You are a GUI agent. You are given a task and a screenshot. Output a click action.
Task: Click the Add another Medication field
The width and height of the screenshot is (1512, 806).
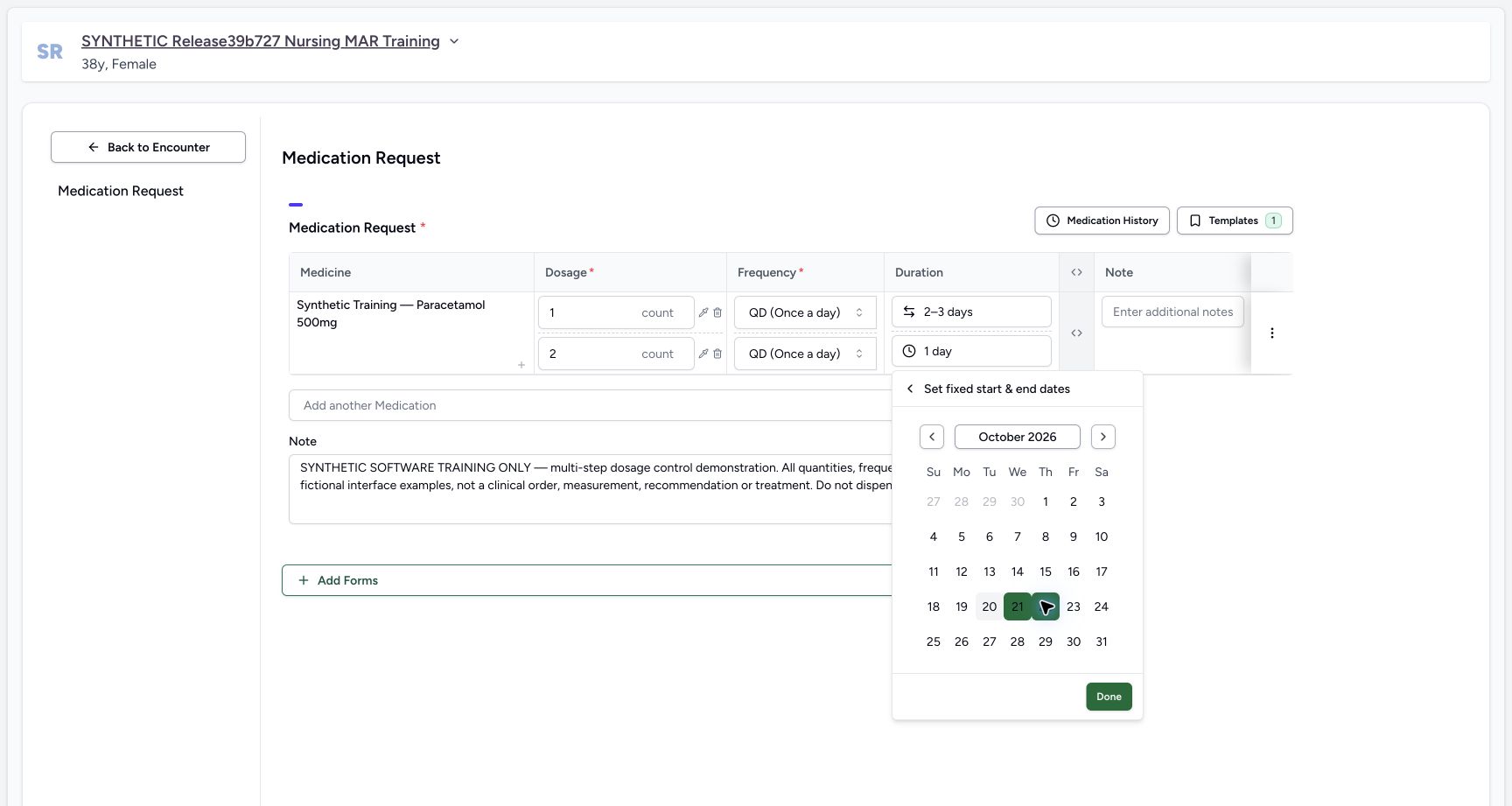(x=591, y=405)
